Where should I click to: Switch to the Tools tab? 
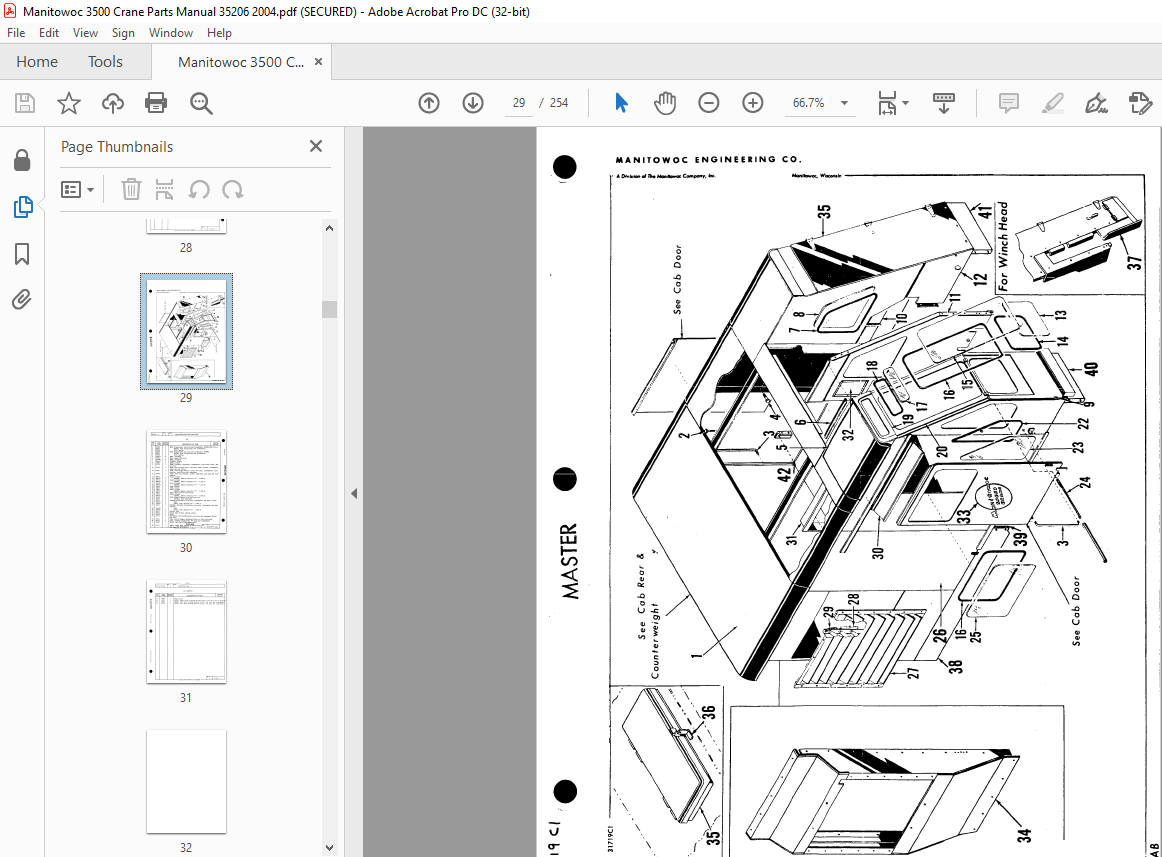click(105, 62)
